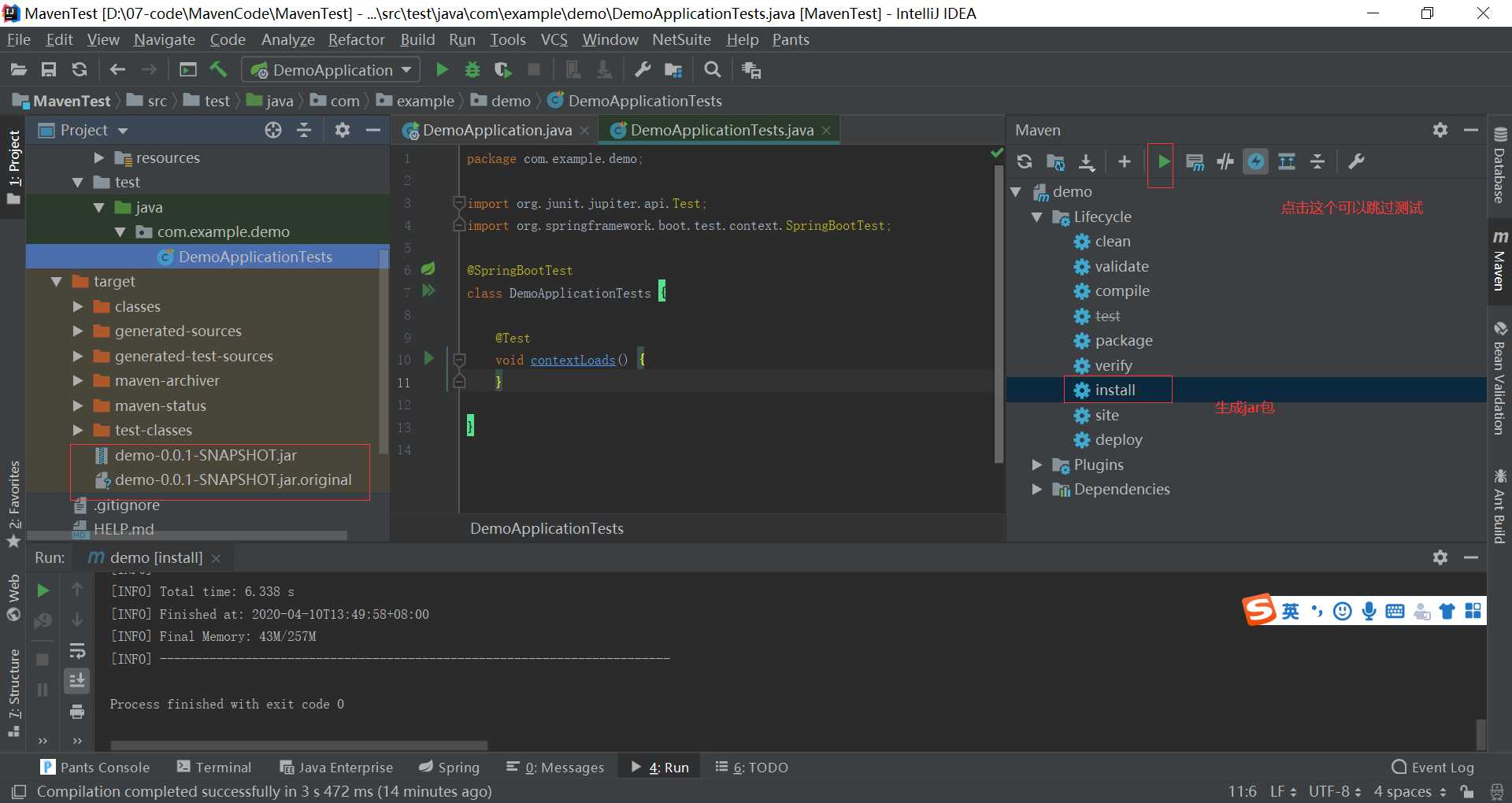Click Execute Maven Goal icon
Image resolution: width=1512 pixels, height=803 pixels.
point(1195,162)
